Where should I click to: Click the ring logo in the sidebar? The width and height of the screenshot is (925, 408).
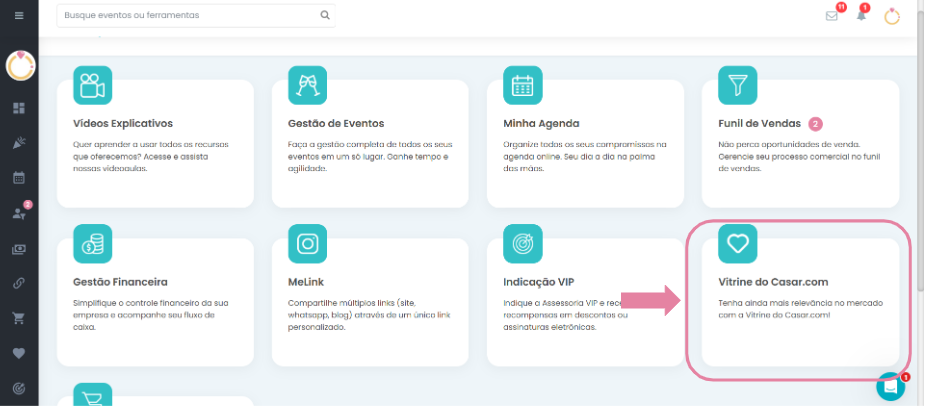pyautogui.click(x=21, y=66)
